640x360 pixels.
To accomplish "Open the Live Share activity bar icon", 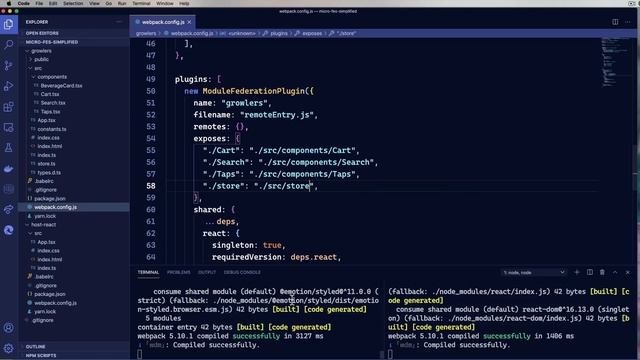I will pyautogui.click(x=9, y=210).
